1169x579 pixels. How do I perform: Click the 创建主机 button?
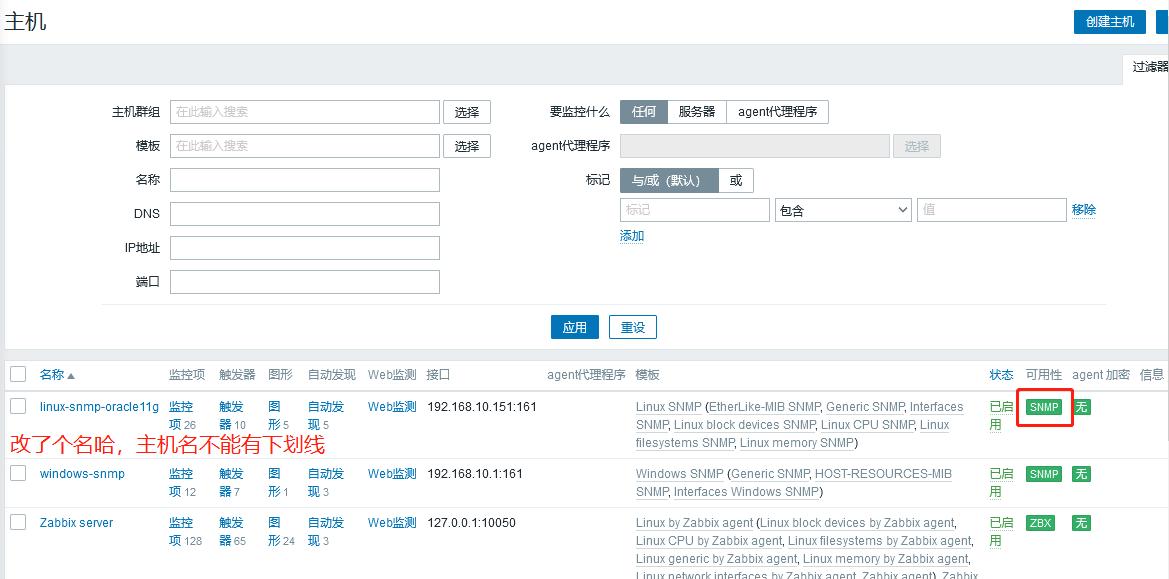1108,21
